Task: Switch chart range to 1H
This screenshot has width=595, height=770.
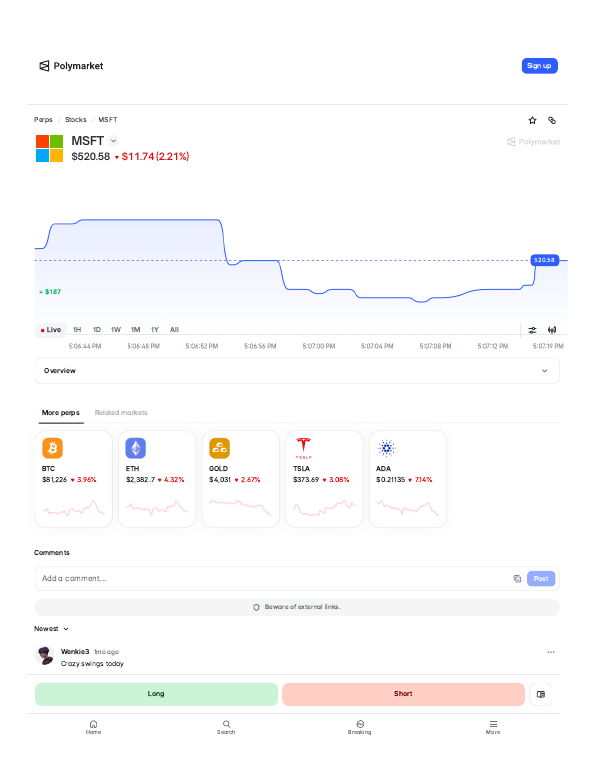Action: 77,330
